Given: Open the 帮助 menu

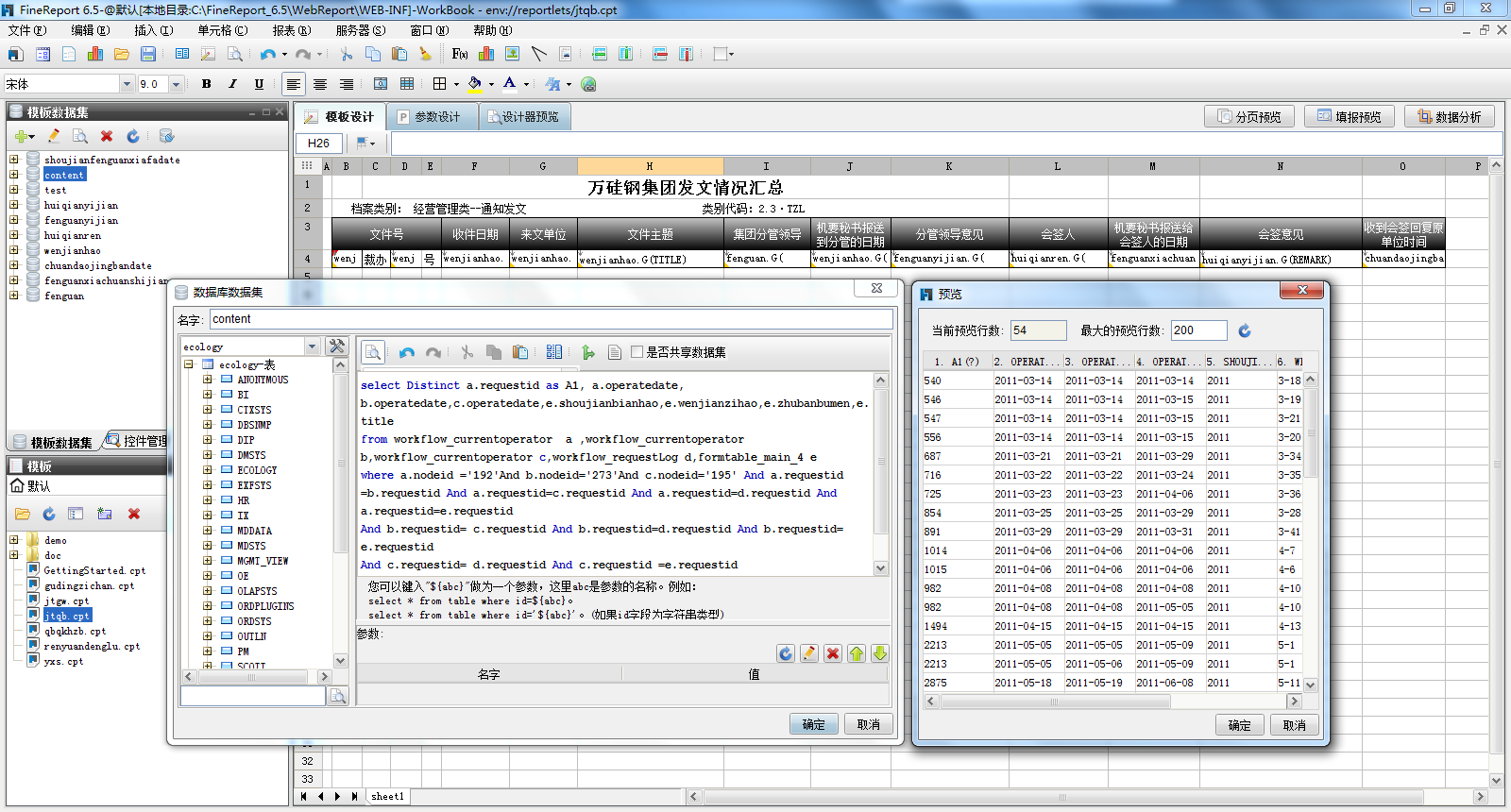Looking at the screenshot, I should (492, 30).
